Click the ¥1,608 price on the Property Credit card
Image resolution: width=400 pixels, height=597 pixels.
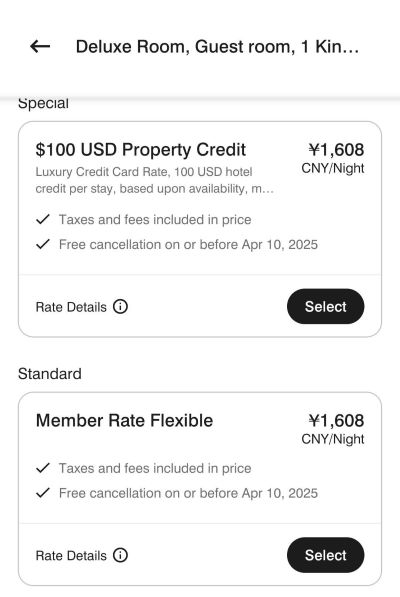tap(336, 150)
